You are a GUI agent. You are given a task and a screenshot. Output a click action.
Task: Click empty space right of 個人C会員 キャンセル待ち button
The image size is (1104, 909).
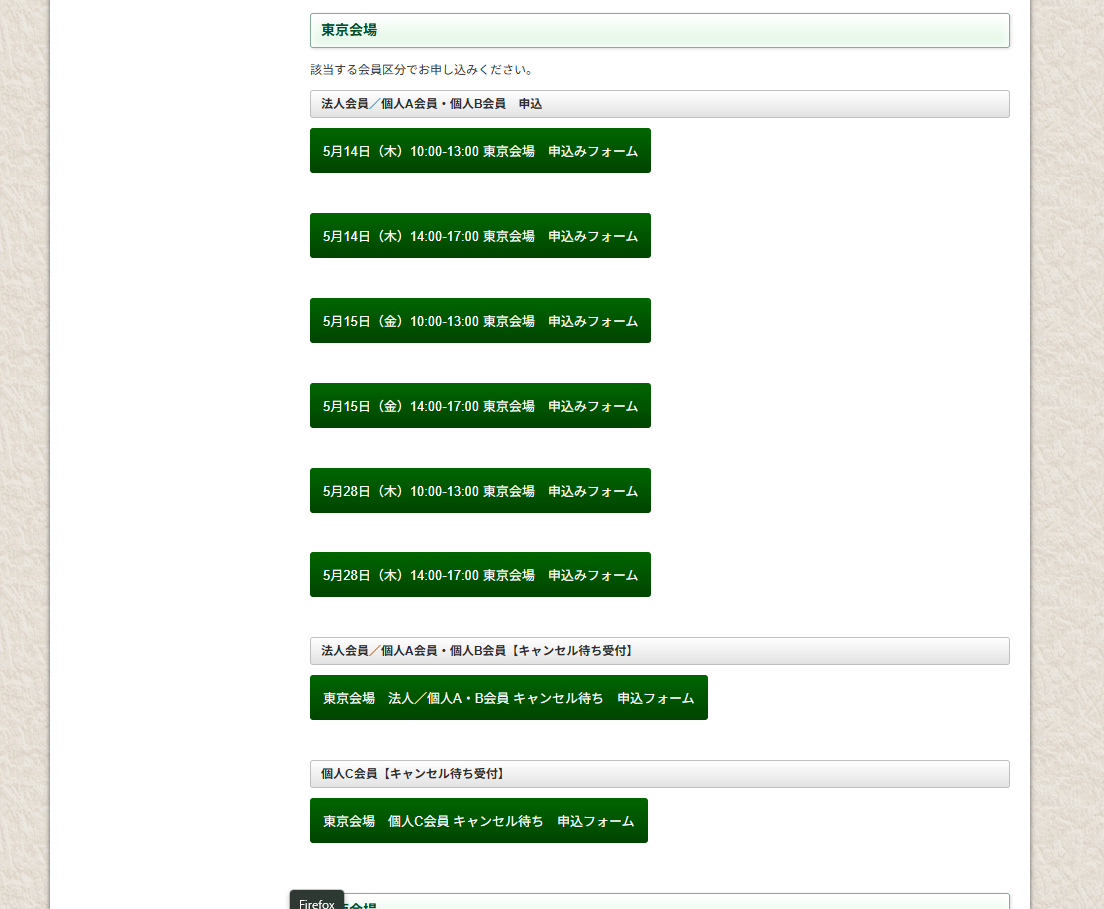(830, 821)
